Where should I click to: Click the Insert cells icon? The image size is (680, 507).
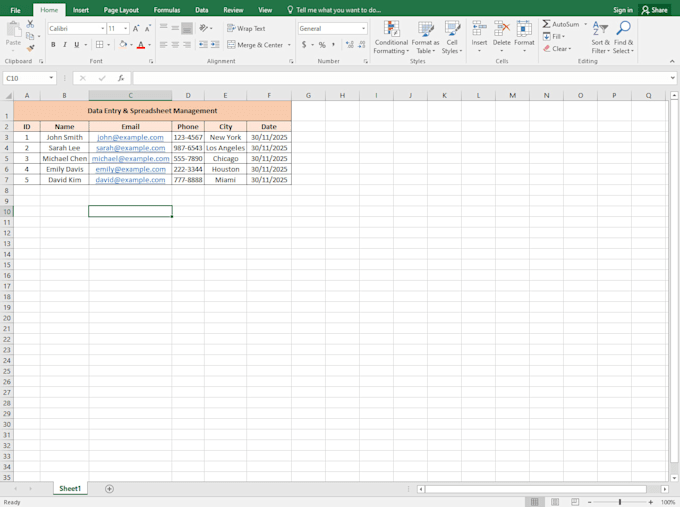click(479, 29)
